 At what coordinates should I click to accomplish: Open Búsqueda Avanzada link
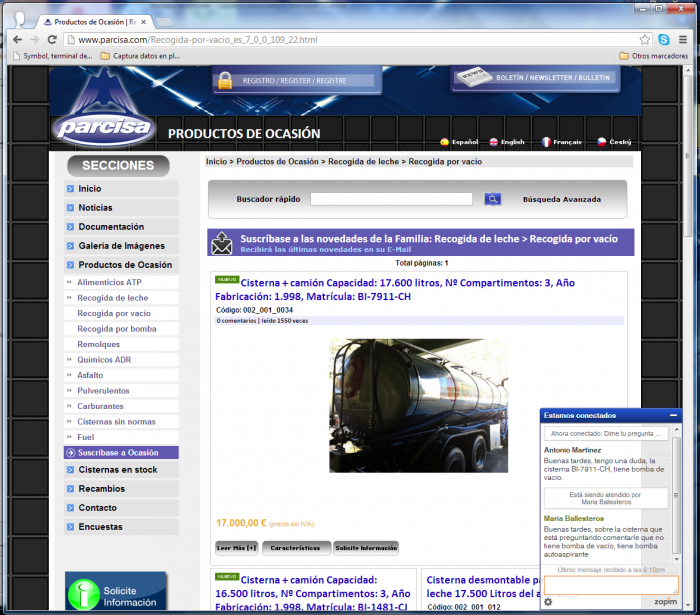click(561, 199)
